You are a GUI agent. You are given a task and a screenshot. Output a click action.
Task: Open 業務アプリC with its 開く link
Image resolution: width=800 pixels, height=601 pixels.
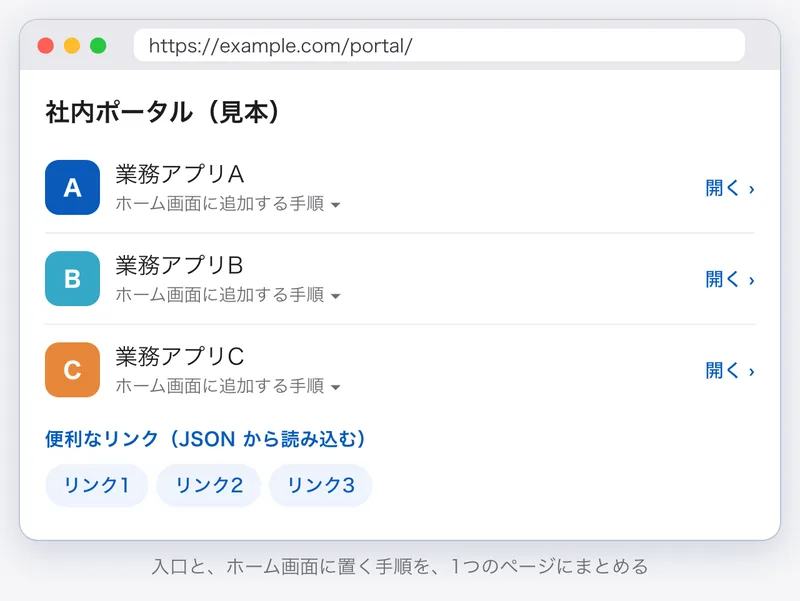coord(730,370)
